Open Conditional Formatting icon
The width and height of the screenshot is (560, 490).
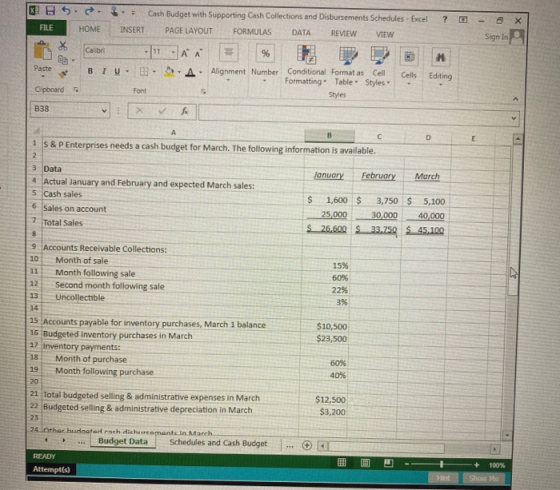pyautogui.click(x=306, y=54)
